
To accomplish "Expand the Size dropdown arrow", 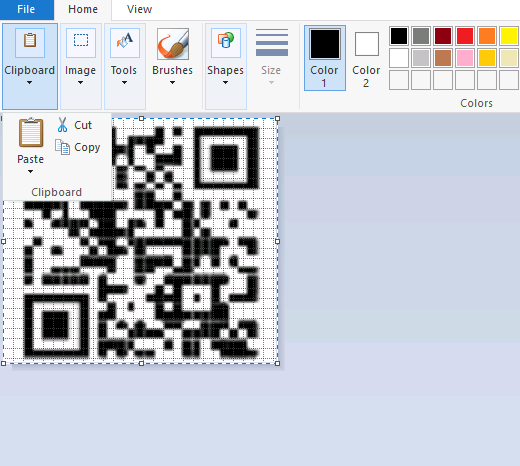I will (x=271, y=83).
